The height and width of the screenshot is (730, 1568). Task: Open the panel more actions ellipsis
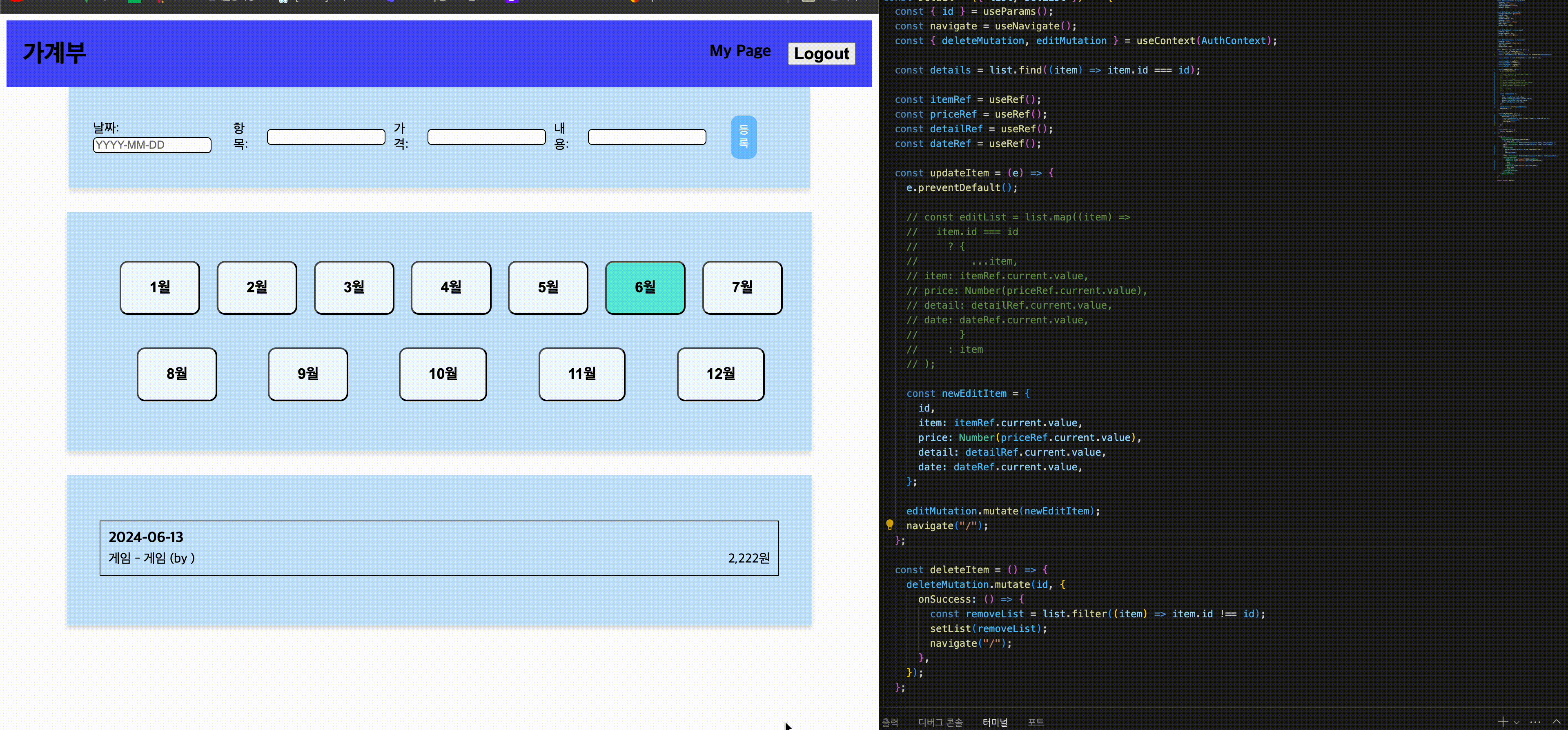[x=1536, y=722]
